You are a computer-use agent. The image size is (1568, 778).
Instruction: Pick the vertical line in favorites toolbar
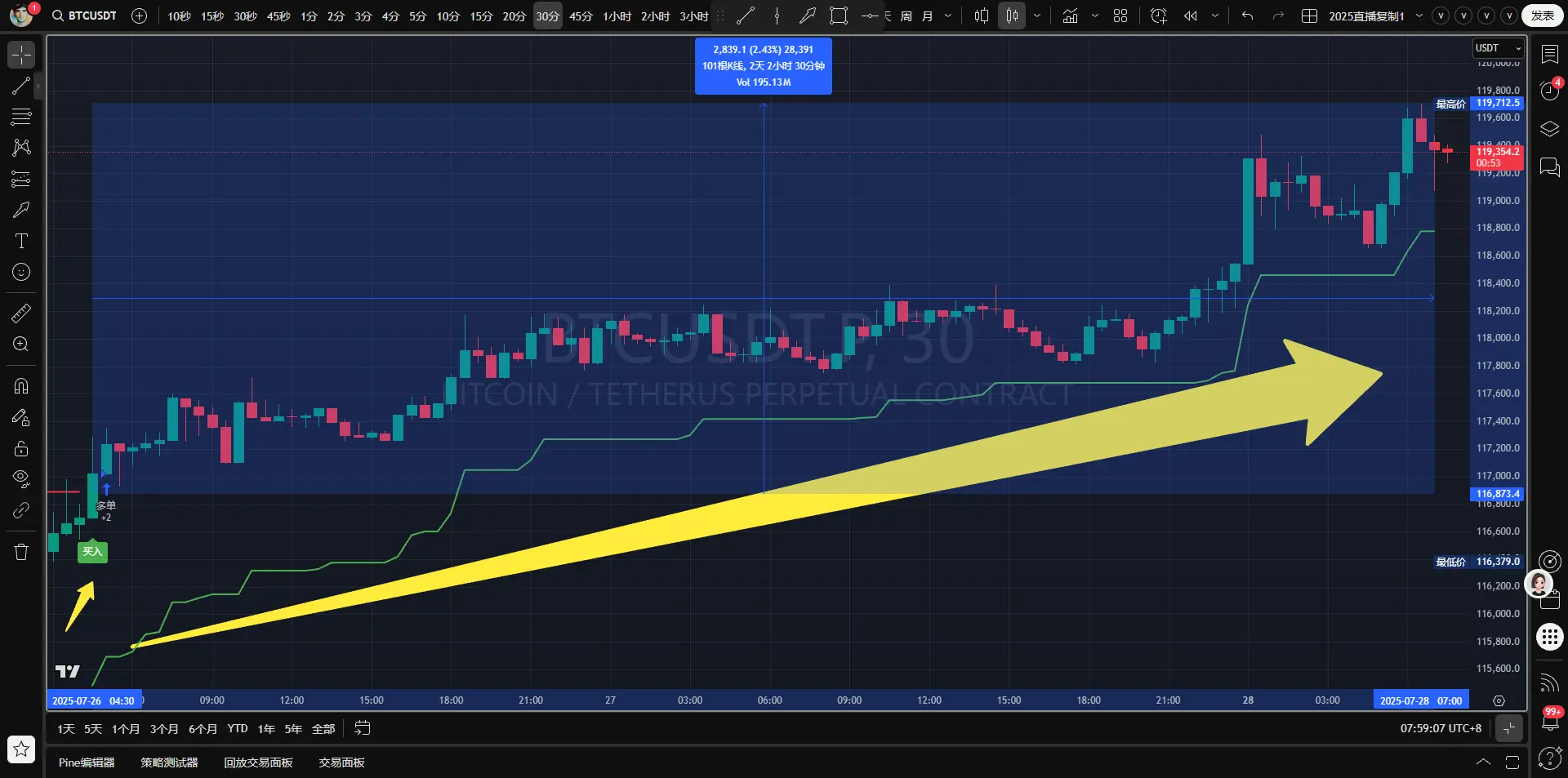pos(776,16)
